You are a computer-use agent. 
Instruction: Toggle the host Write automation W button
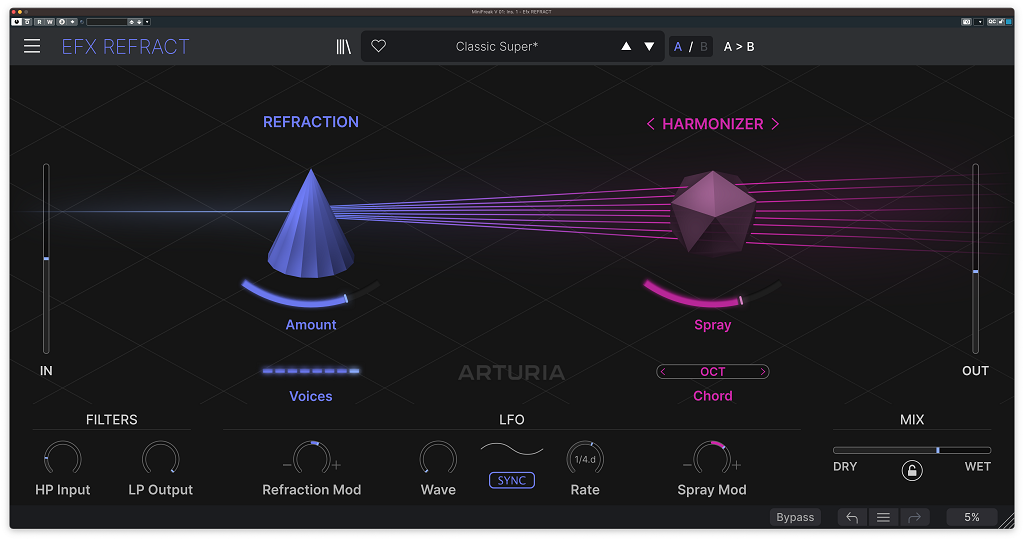[50, 22]
